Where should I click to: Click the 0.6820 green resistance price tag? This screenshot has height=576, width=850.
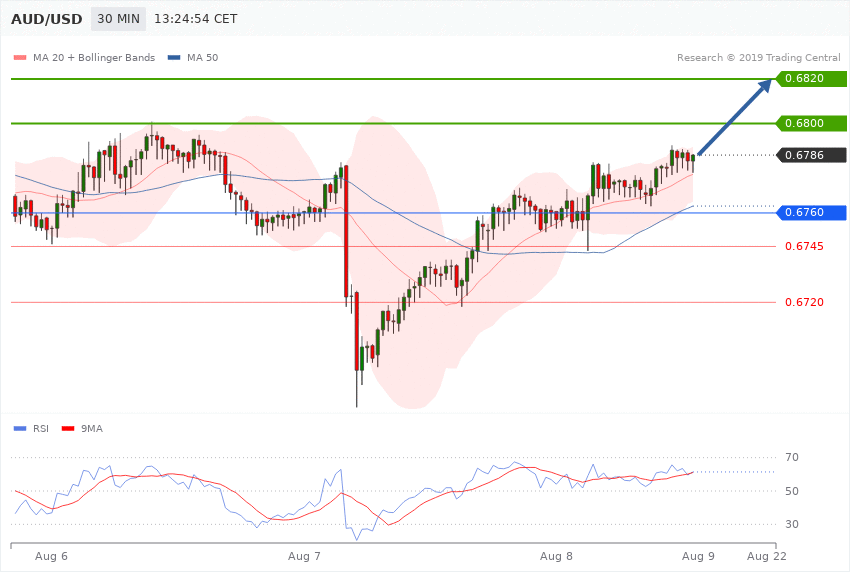click(x=811, y=79)
